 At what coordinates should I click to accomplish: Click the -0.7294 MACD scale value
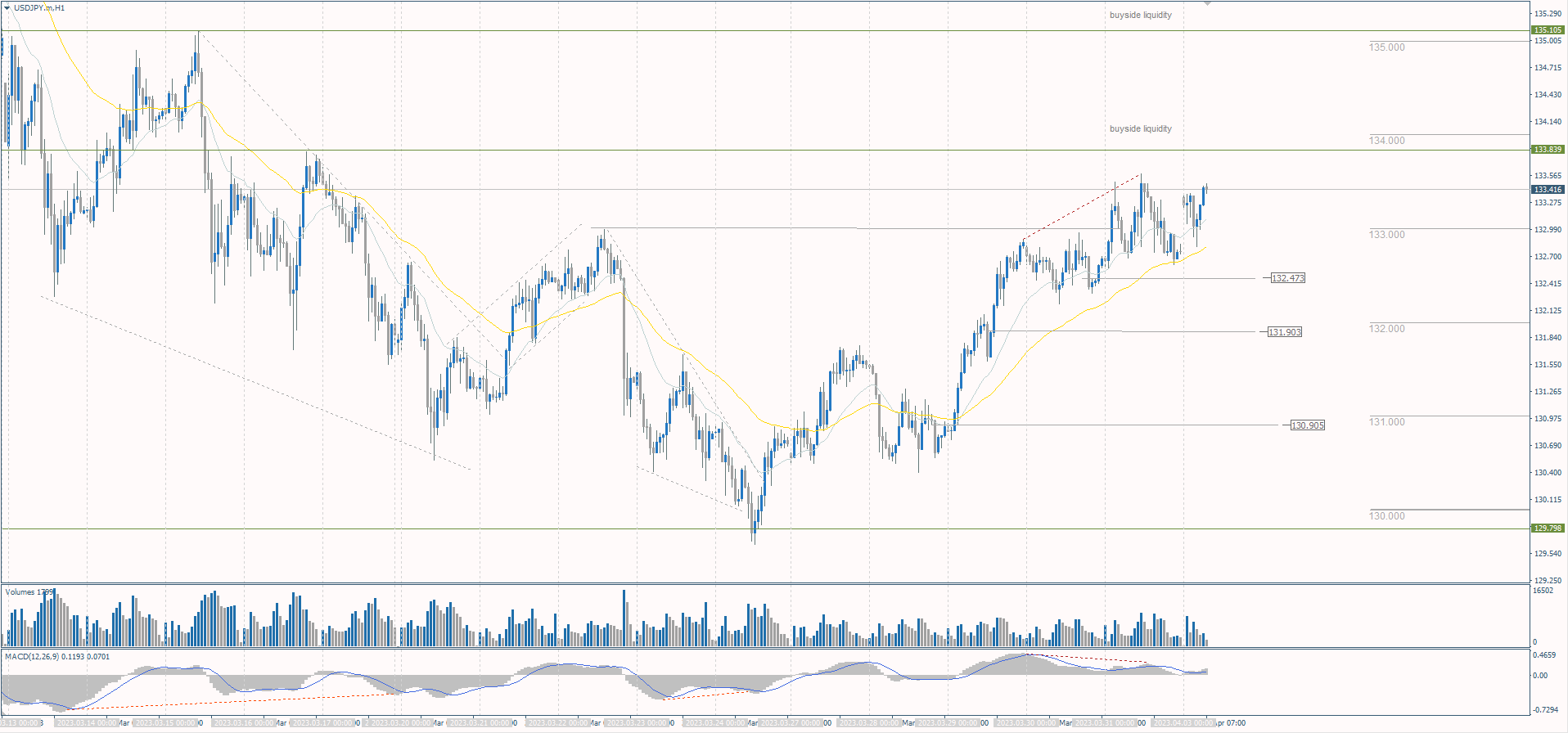point(1546,709)
